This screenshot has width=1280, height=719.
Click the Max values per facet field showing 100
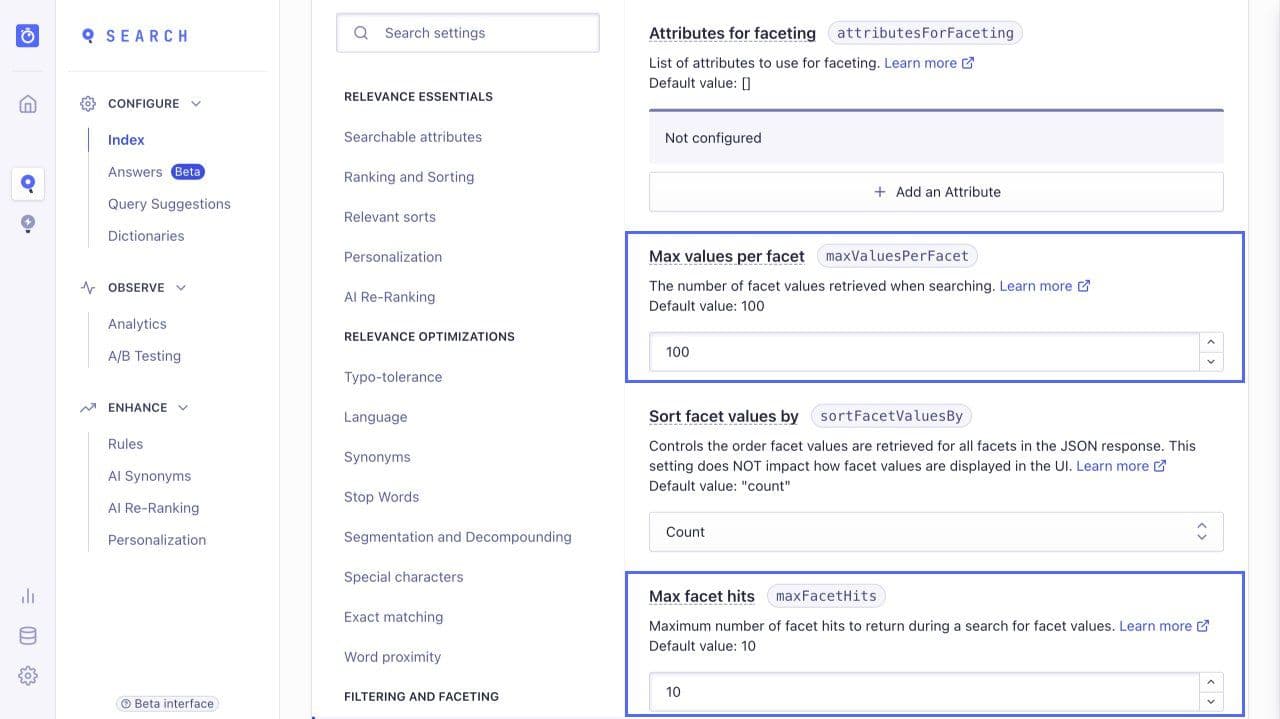pyautogui.click(x=924, y=352)
